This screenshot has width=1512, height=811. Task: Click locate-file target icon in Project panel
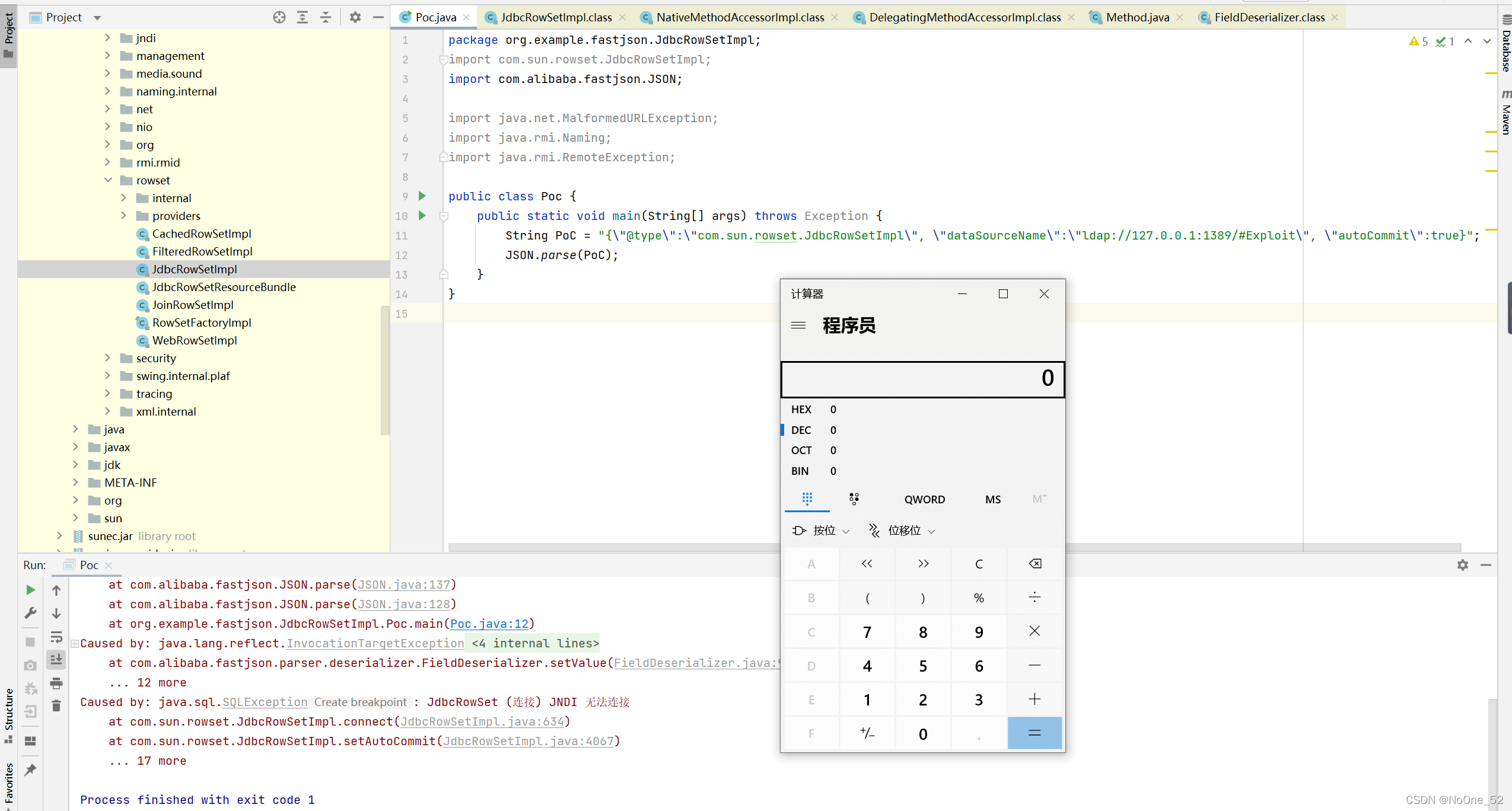(279, 17)
